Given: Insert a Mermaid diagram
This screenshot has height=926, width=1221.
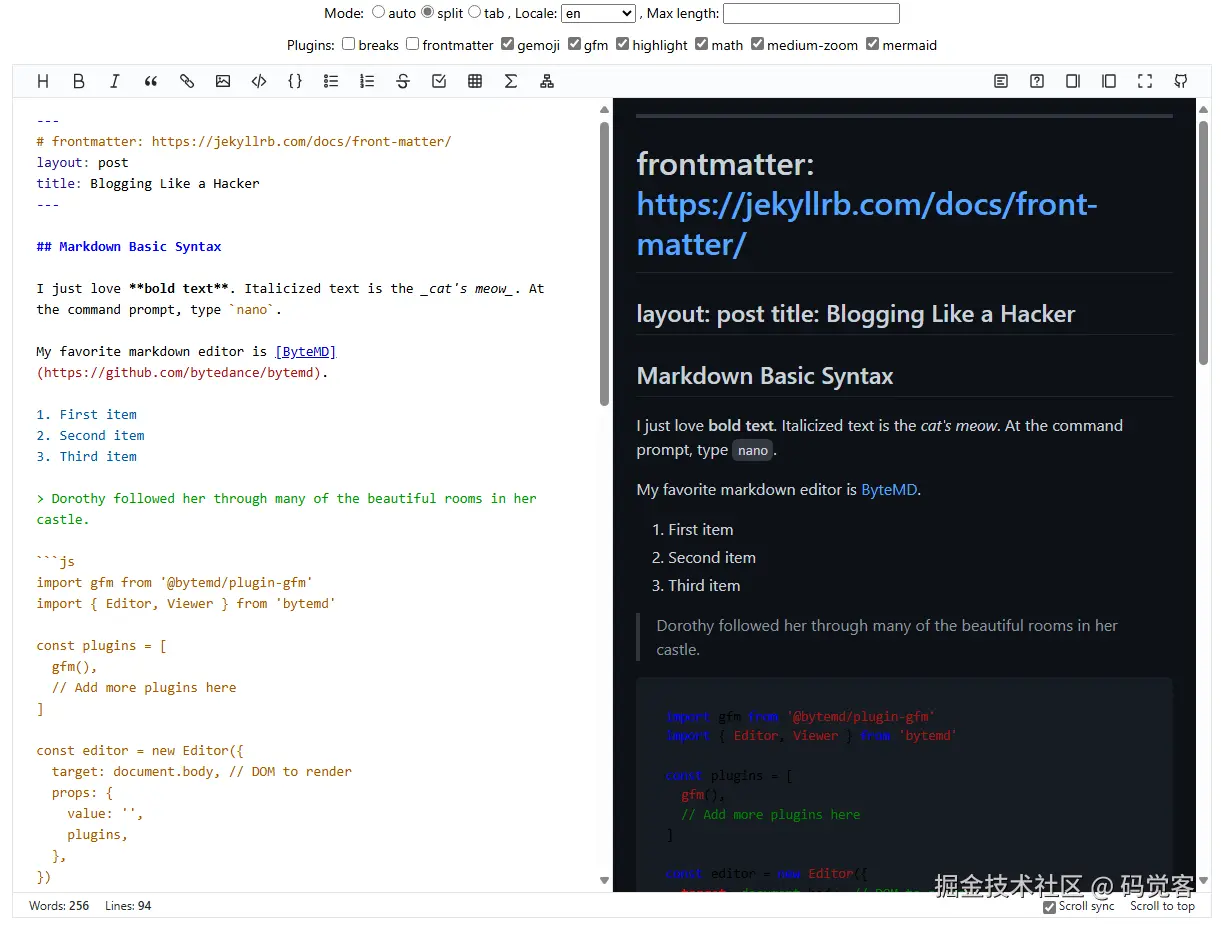Looking at the screenshot, I should [x=547, y=81].
